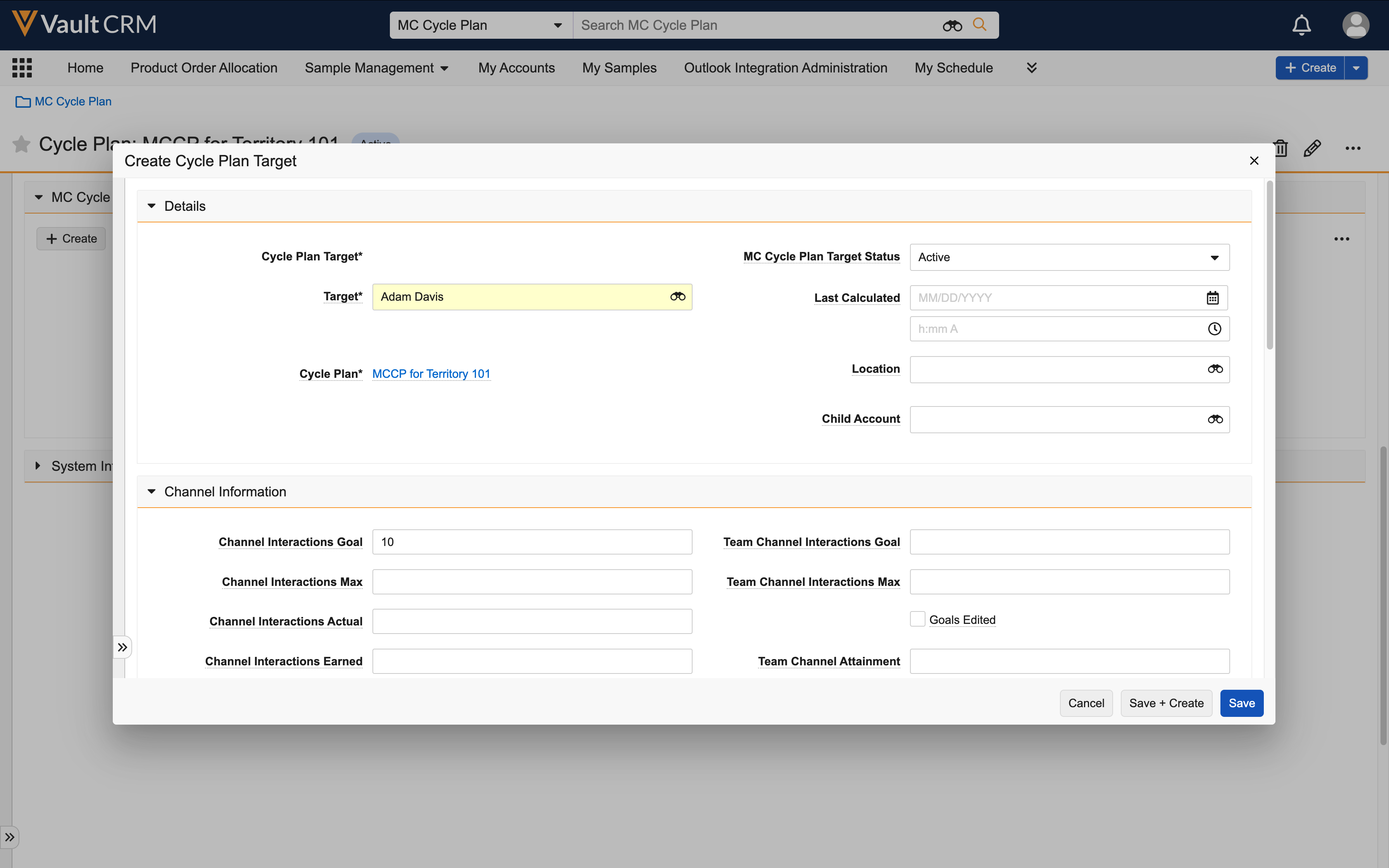
Task: Check the Goals Edited checkbox
Action: 917,620
